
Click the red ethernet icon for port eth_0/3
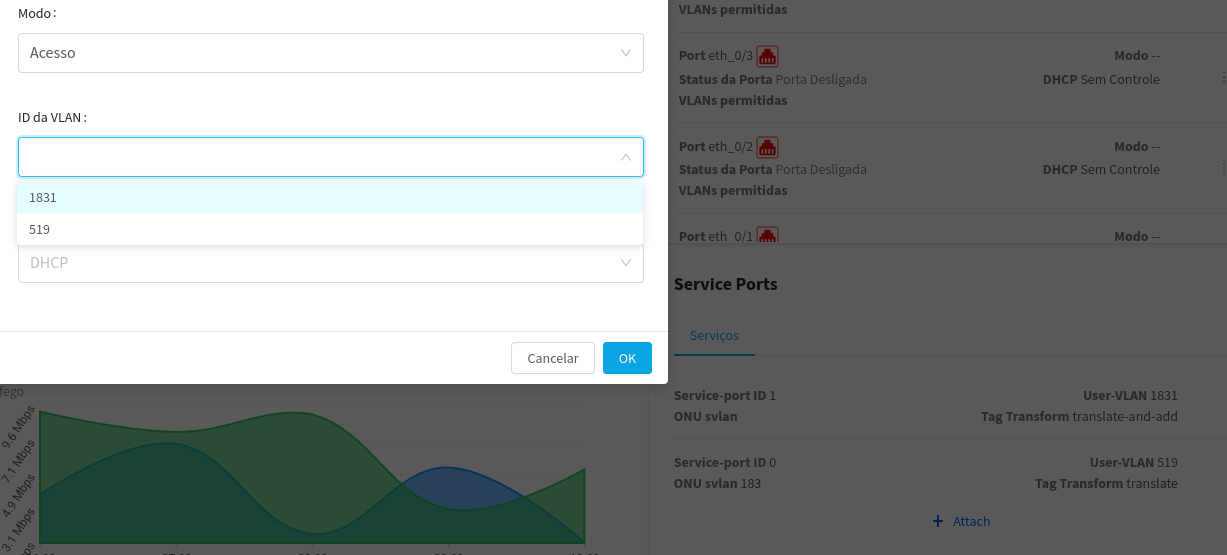coord(767,56)
